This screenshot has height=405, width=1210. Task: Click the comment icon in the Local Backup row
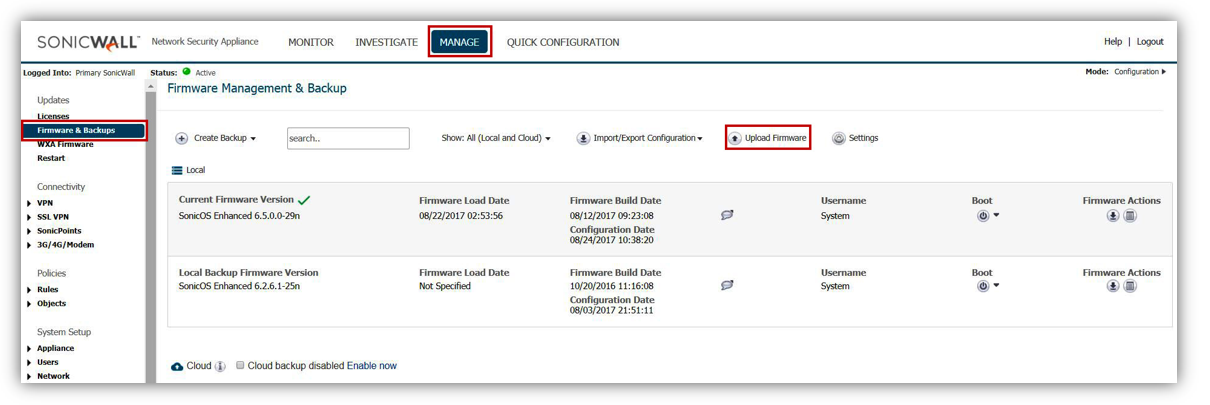727,286
